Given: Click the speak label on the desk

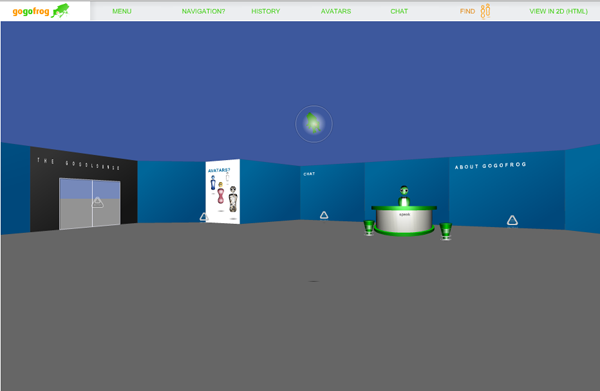Looking at the screenshot, I should pyautogui.click(x=404, y=215).
